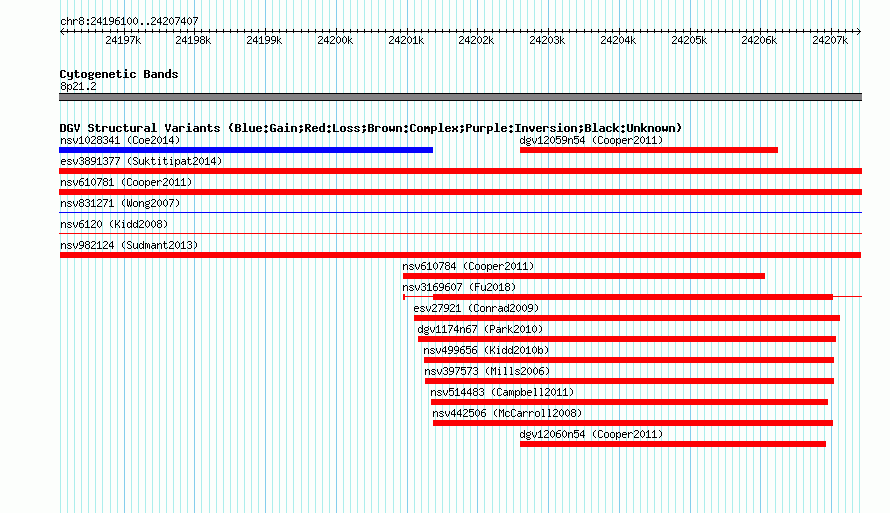
Task: Click the 24203k ruler tick label
Action: coord(547,40)
